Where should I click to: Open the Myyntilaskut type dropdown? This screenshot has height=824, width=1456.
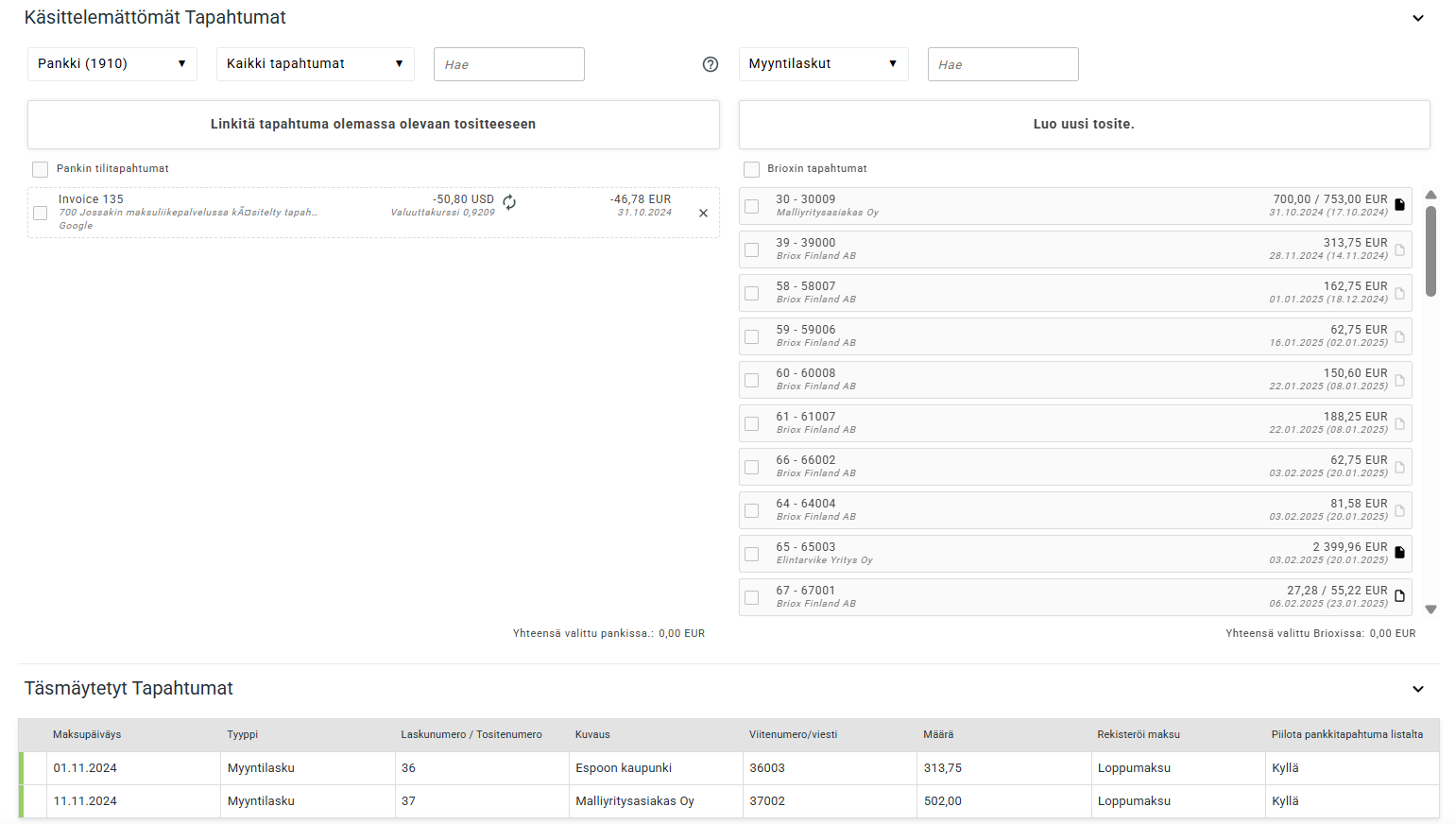pos(823,64)
